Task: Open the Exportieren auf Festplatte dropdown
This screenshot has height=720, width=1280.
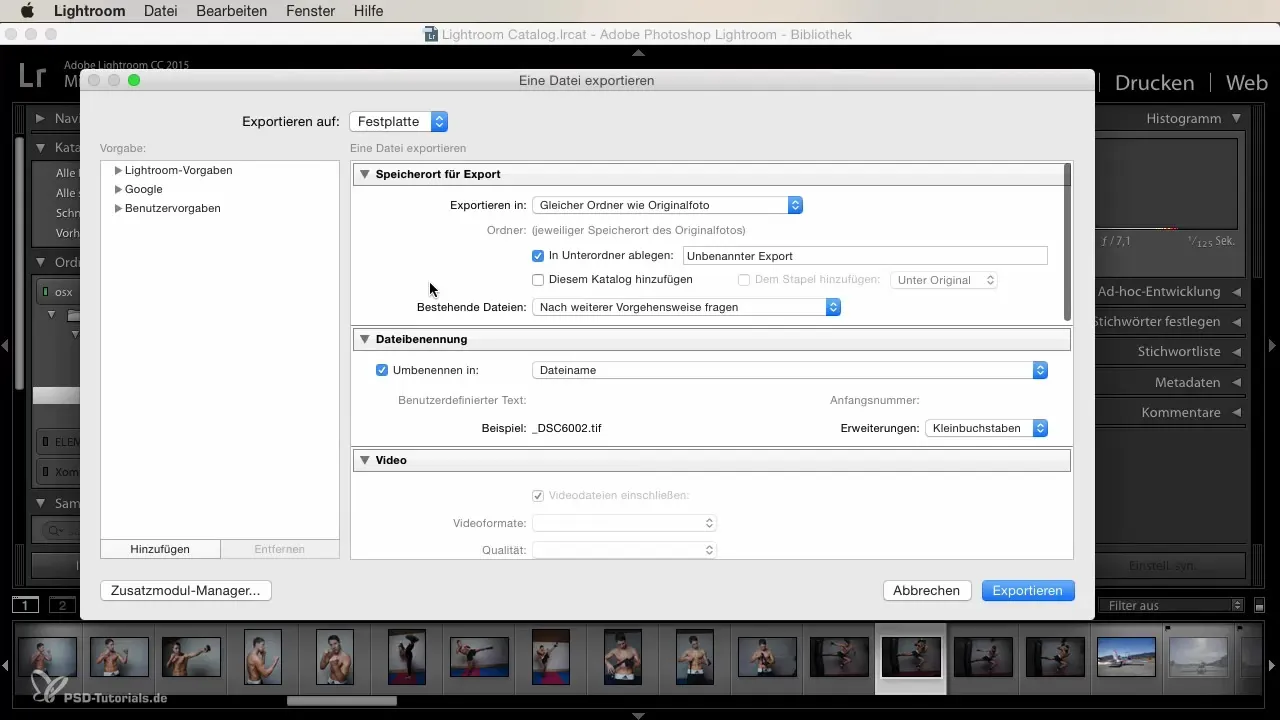Action: click(398, 122)
